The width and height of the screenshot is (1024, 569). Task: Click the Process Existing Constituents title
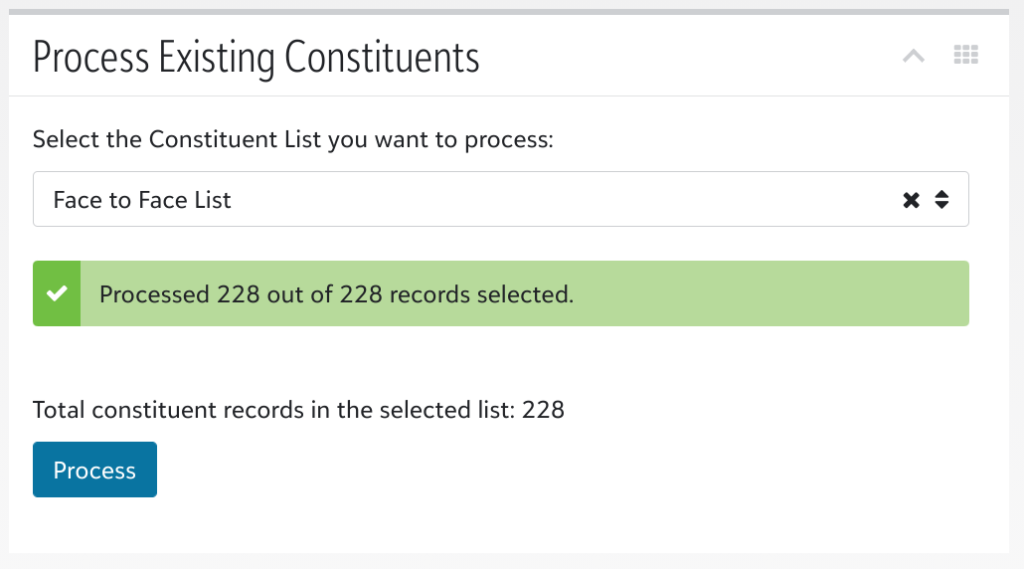point(256,58)
